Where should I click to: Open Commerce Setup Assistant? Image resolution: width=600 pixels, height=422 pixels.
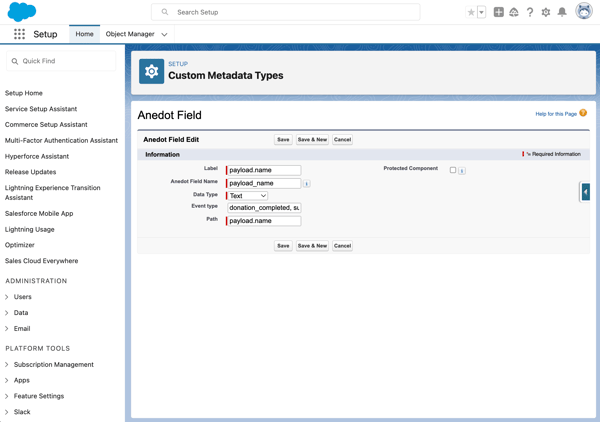pyautogui.click(x=46, y=125)
